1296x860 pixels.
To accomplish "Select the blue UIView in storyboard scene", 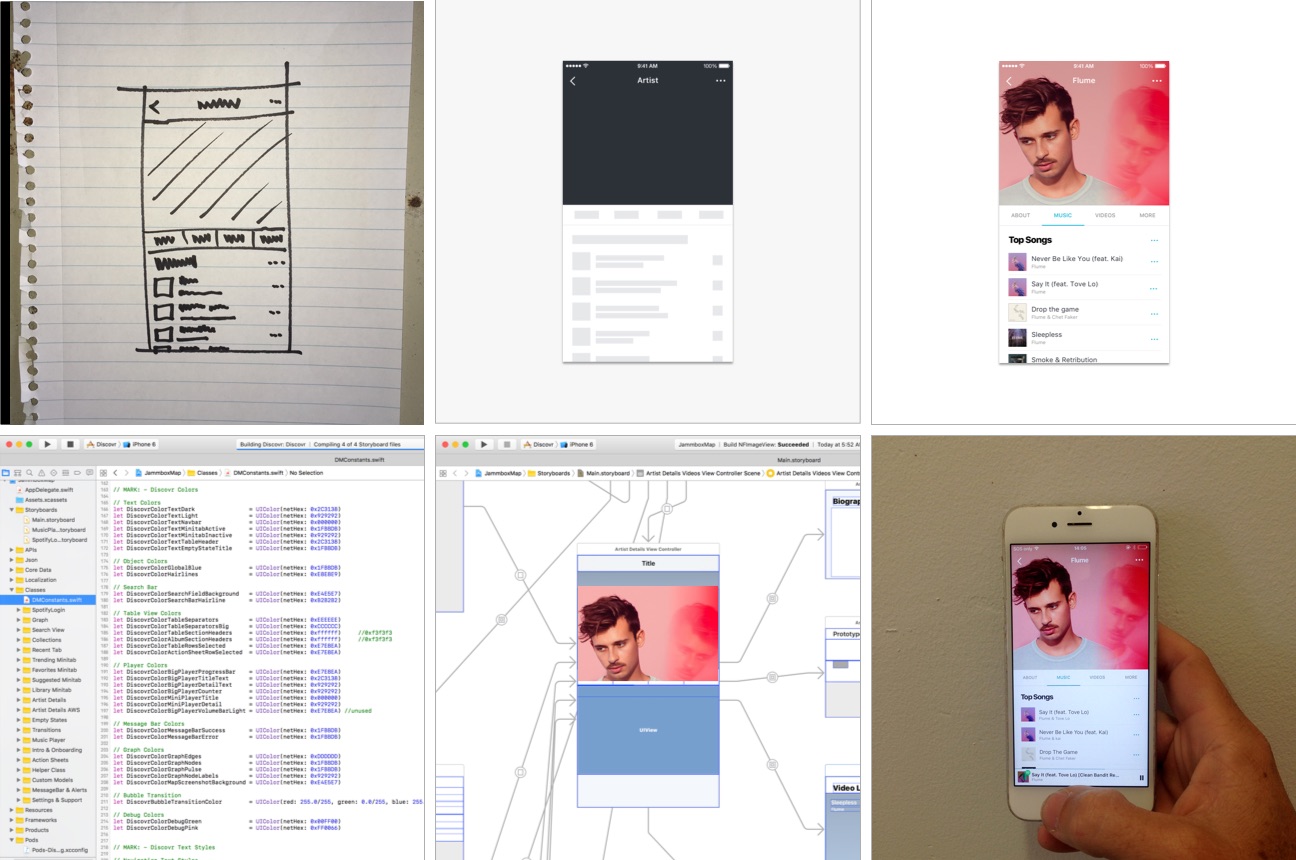I will click(x=648, y=730).
